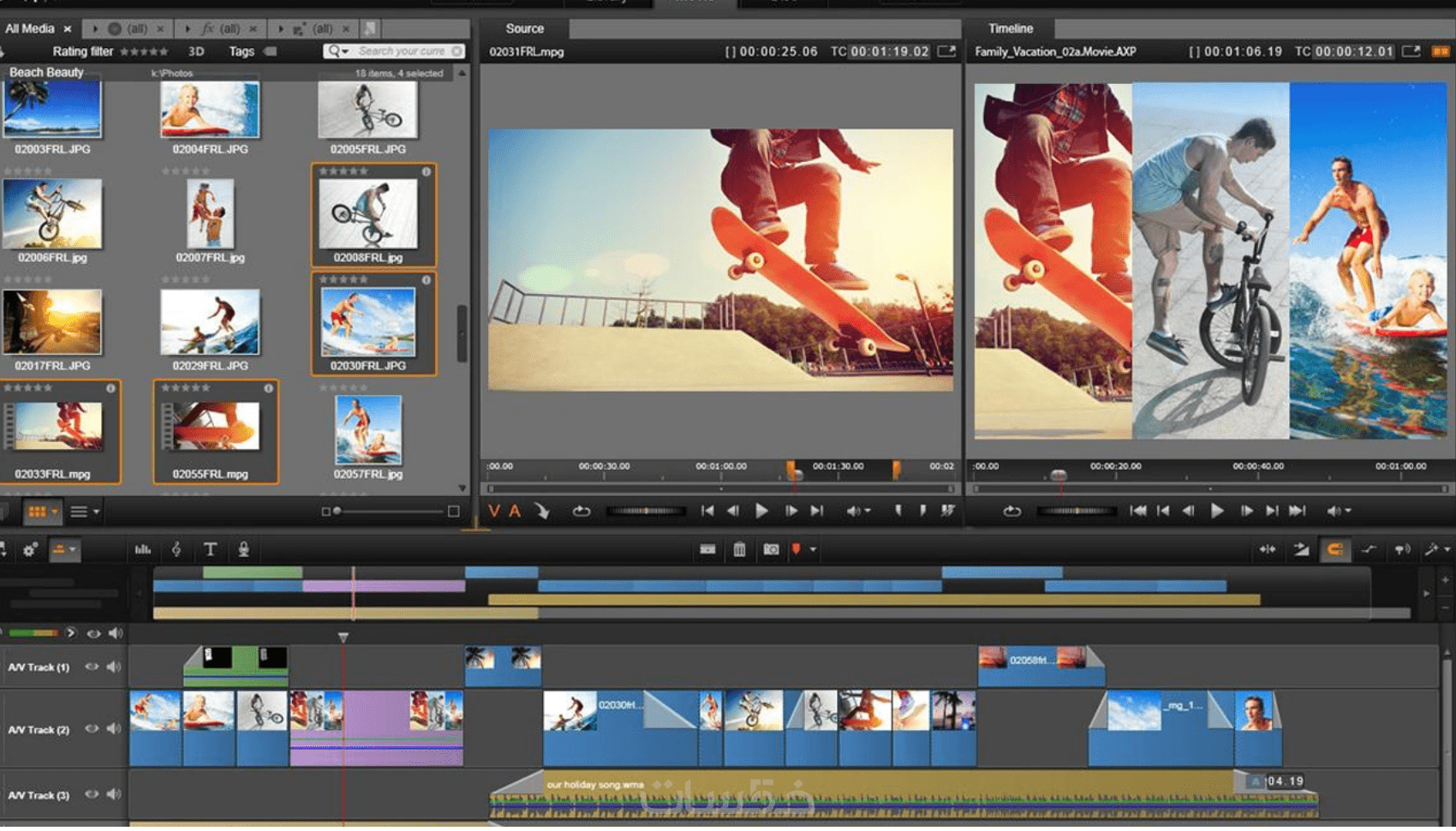Select the 02057FRL.jpg thumbnail
This screenshot has width=1456, height=831.
coord(368,430)
